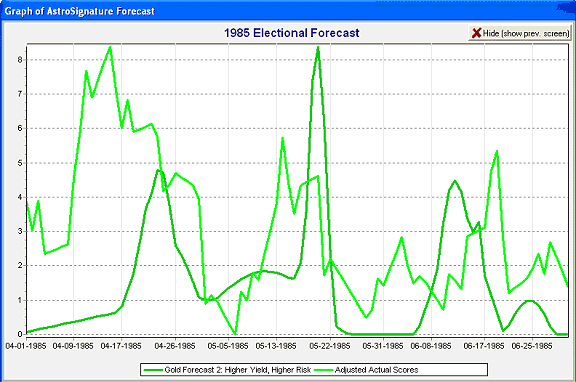Click the 05-13-1985 date axis label
Viewport: 576px width, 382px height.
pos(276,346)
